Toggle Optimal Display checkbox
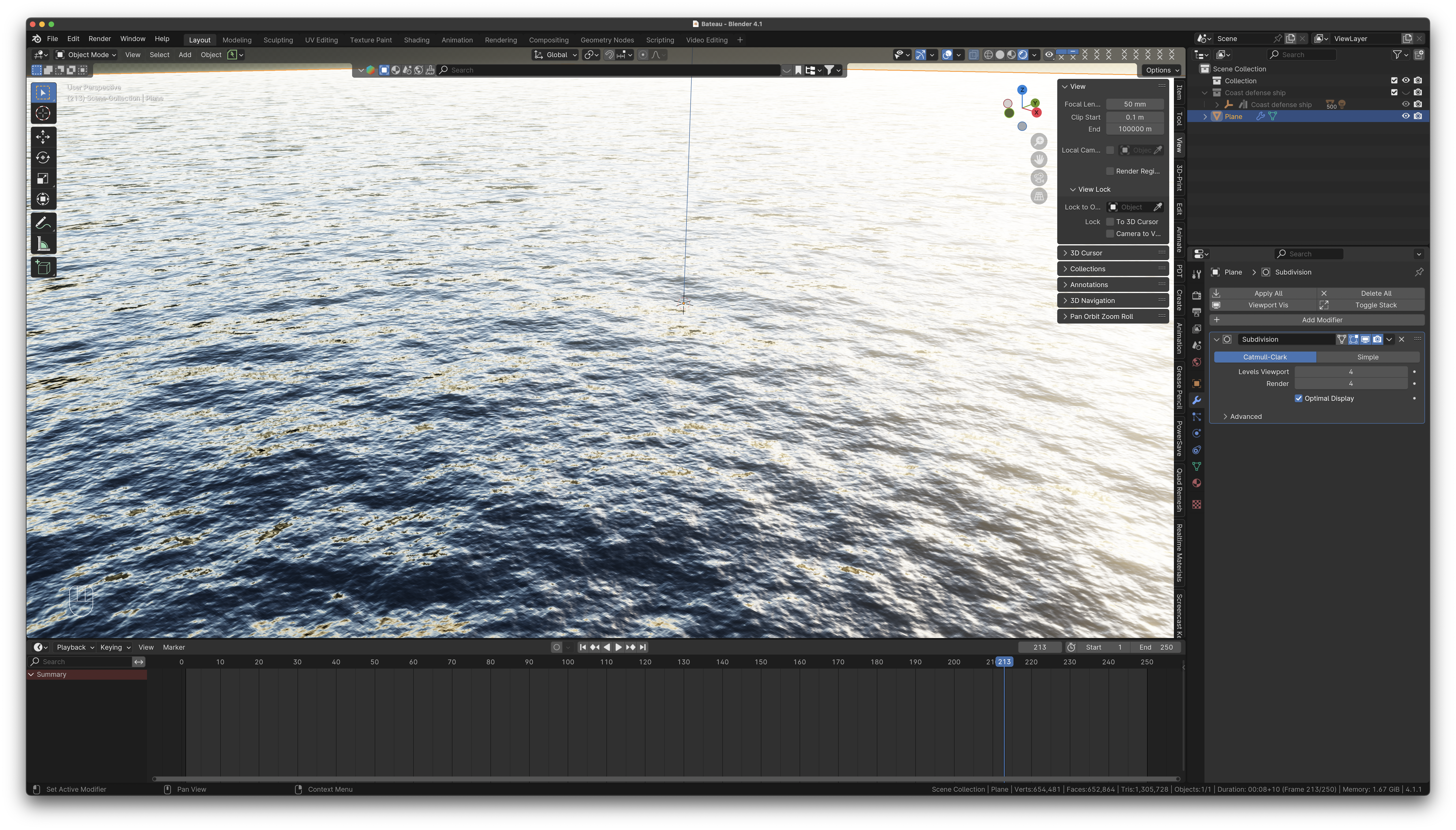 (x=1299, y=398)
